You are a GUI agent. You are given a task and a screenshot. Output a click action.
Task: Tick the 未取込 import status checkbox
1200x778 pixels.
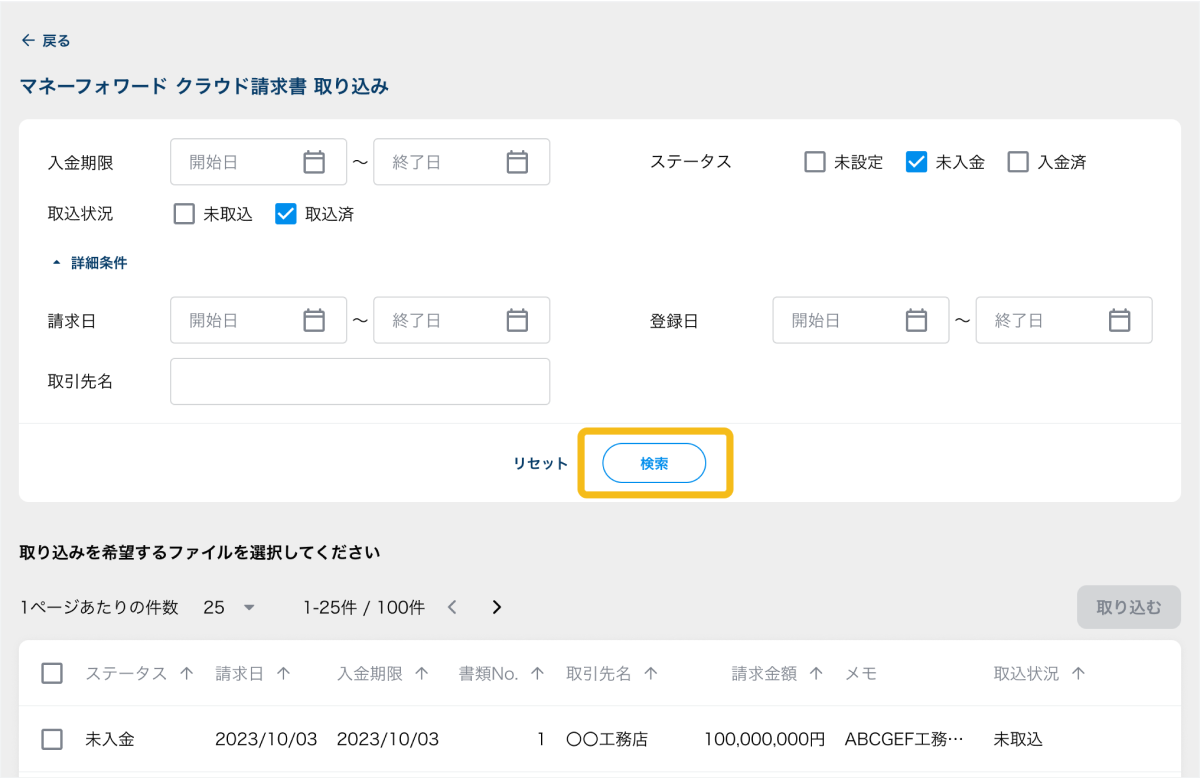coord(184,214)
